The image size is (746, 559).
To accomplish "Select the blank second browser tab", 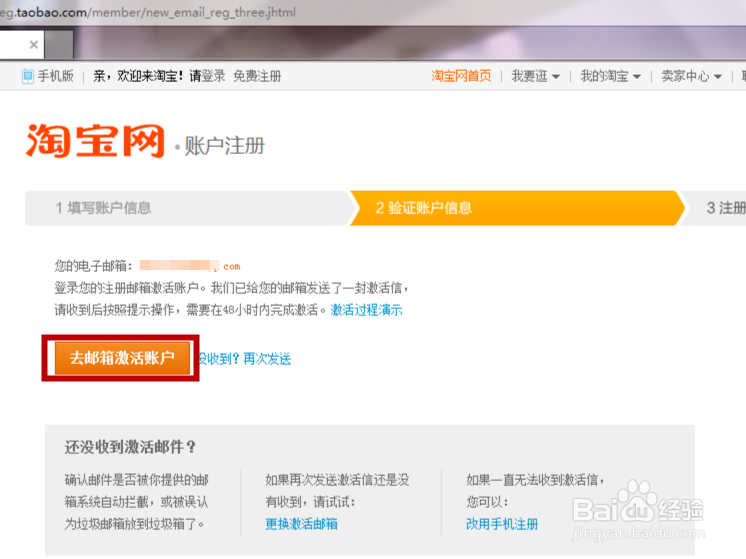I will pos(59,45).
